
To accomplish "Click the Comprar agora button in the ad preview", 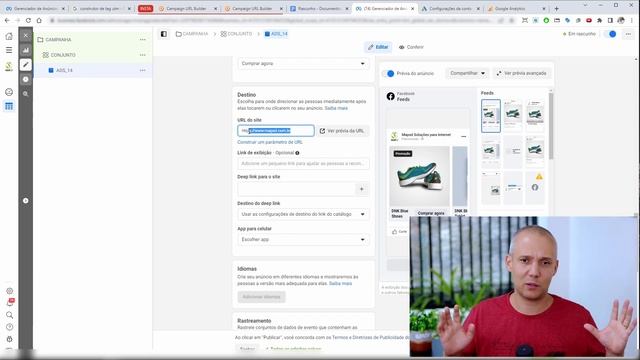I will click(431, 213).
